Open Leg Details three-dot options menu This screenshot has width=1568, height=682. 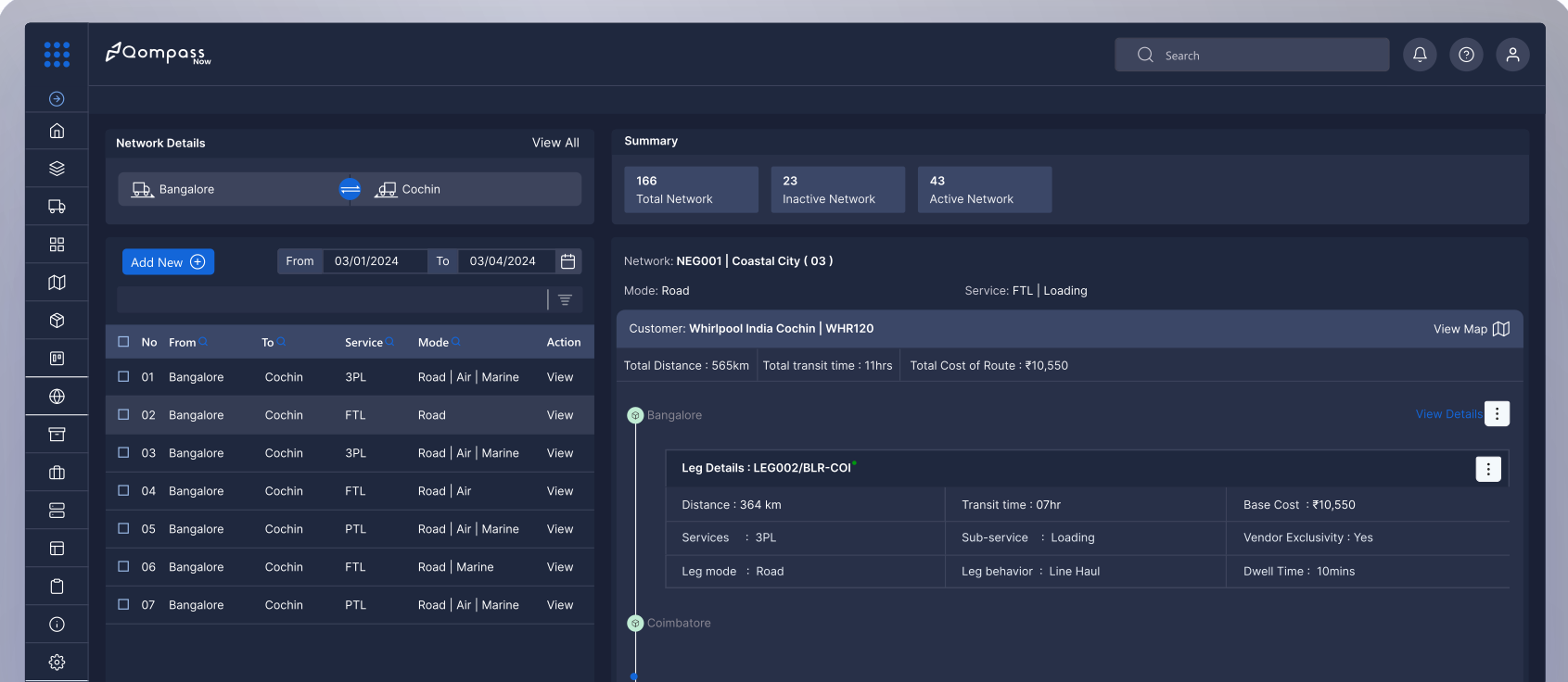coord(1487,469)
